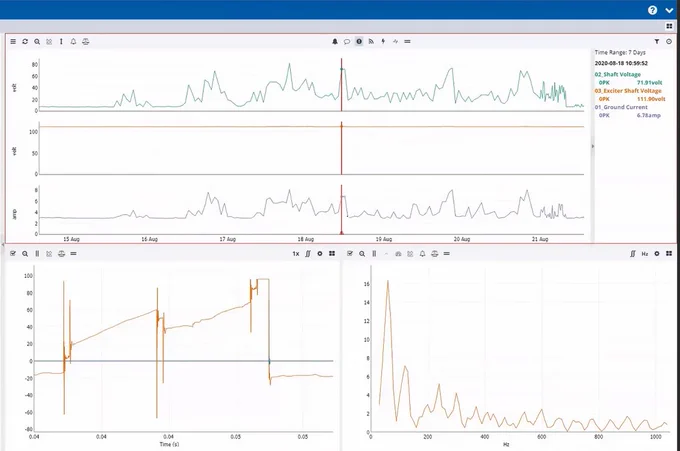Viewport: 680px width, 451px height.
Task: Click the trend plot zoom magnifier
Action: tap(37, 42)
